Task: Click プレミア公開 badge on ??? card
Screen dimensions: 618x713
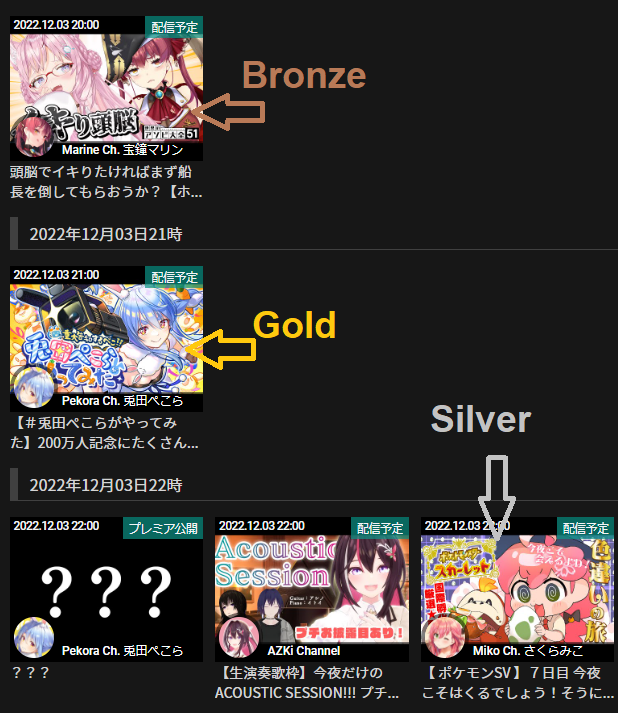Action: click(163, 528)
